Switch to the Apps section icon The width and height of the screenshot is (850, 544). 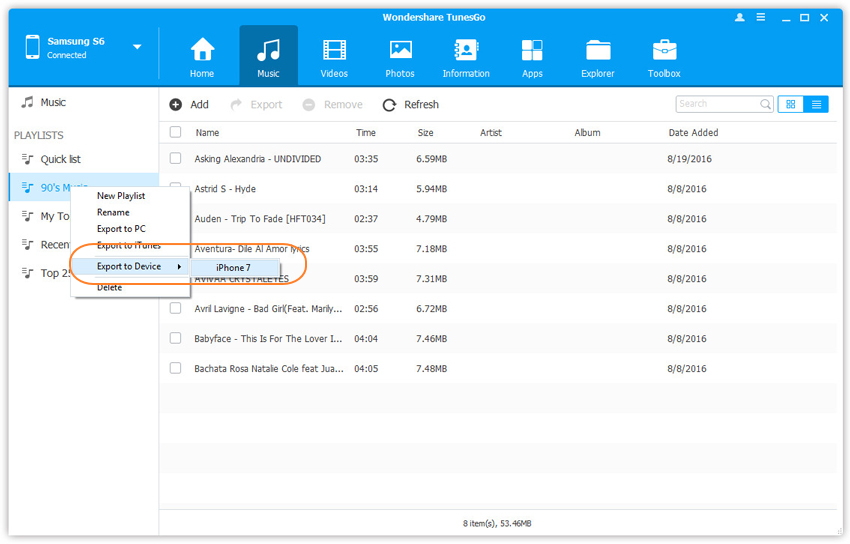[x=532, y=51]
